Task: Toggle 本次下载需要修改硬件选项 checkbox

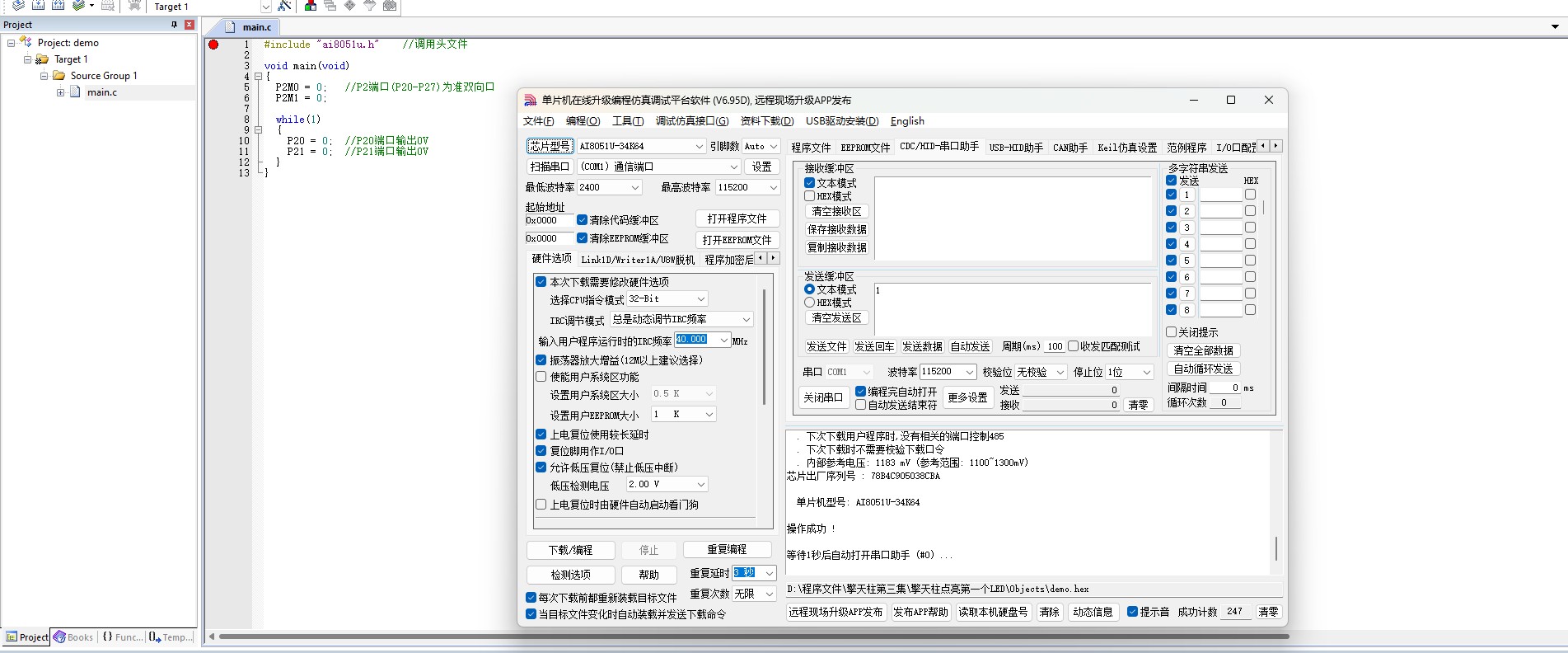Action: [x=541, y=282]
